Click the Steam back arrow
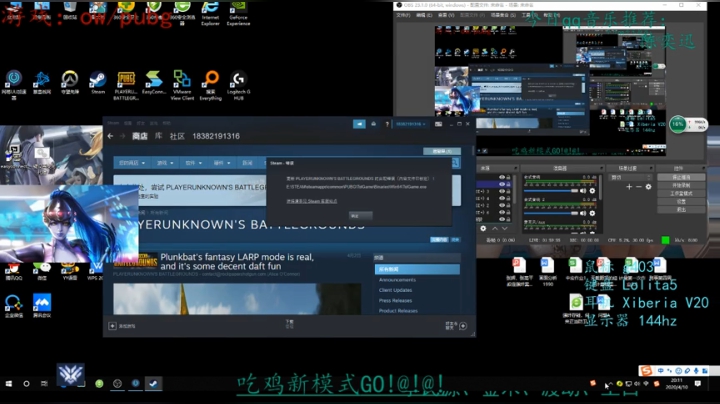The image size is (720, 404). tap(110, 136)
